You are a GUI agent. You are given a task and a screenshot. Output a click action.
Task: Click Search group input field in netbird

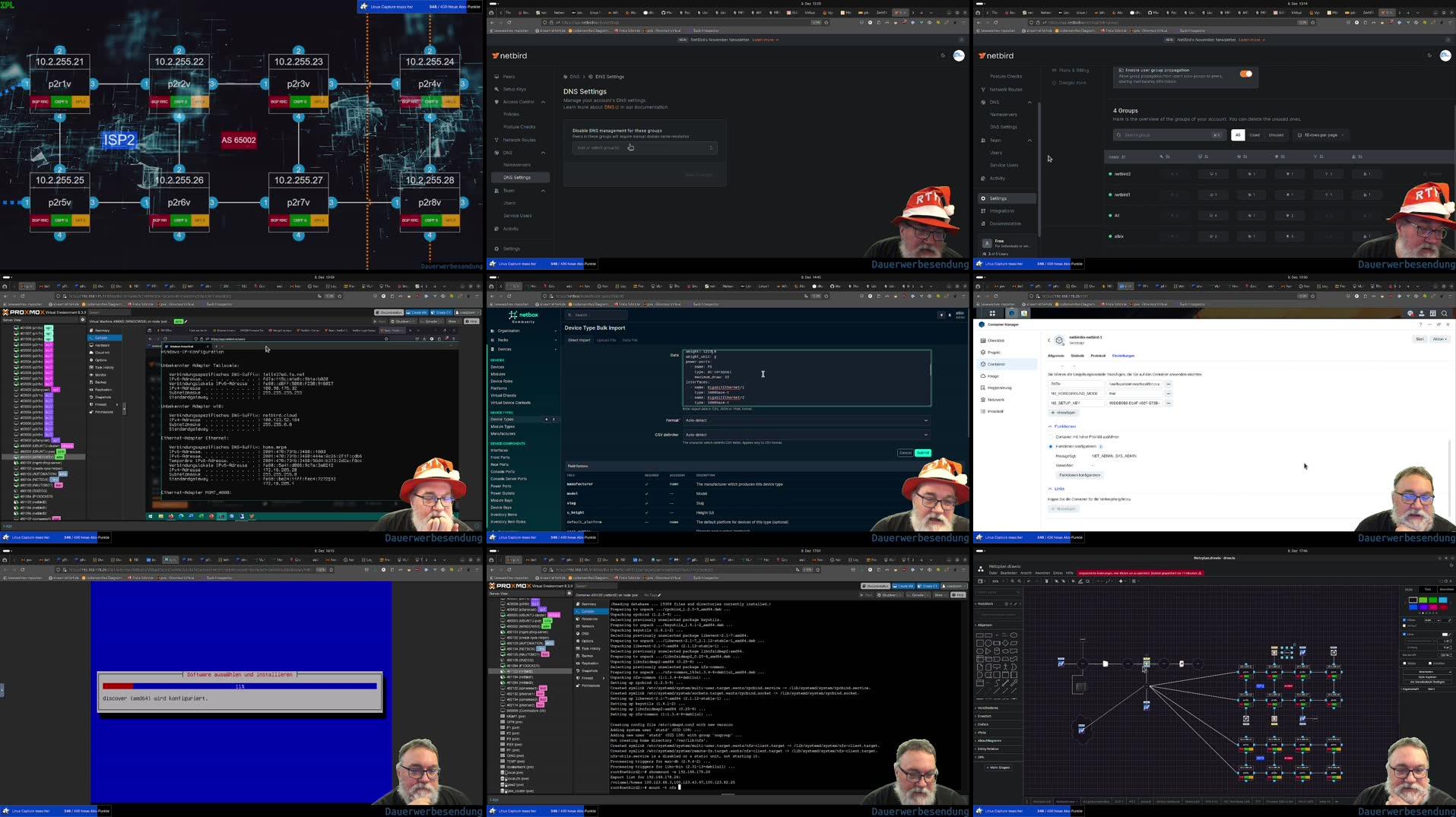pos(1169,135)
